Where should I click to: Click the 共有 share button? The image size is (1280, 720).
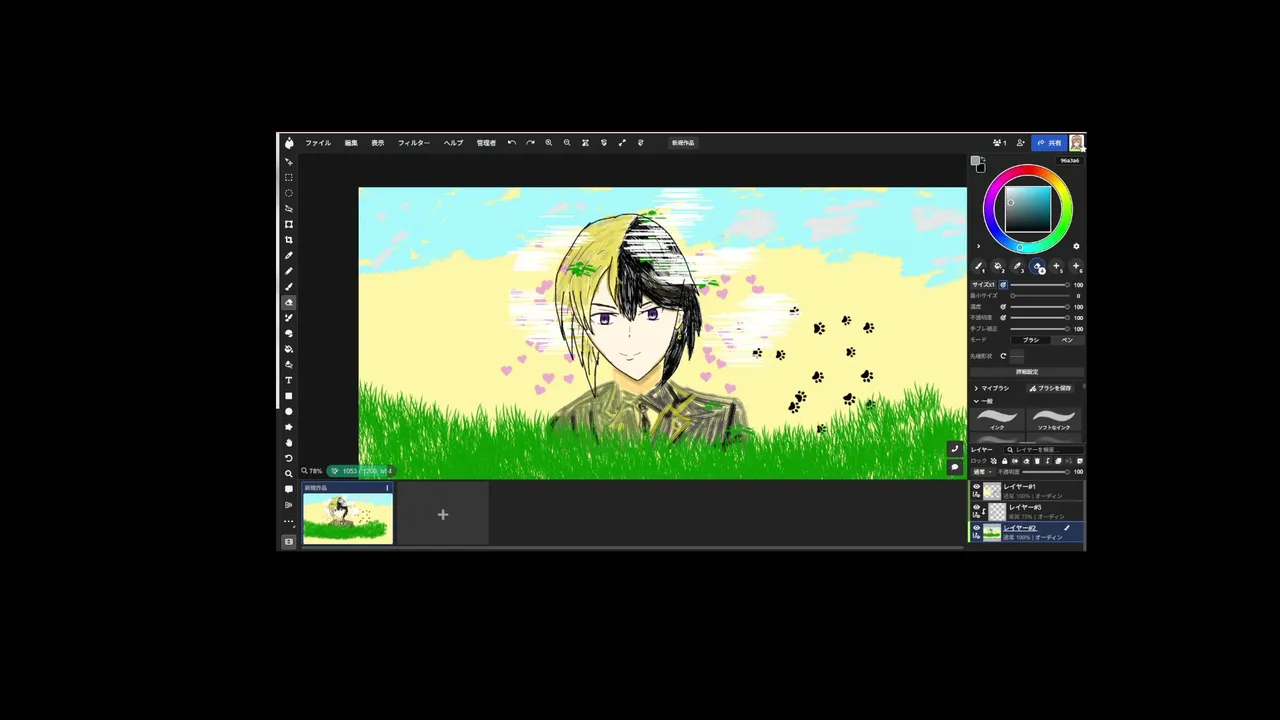pyautogui.click(x=1049, y=142)
